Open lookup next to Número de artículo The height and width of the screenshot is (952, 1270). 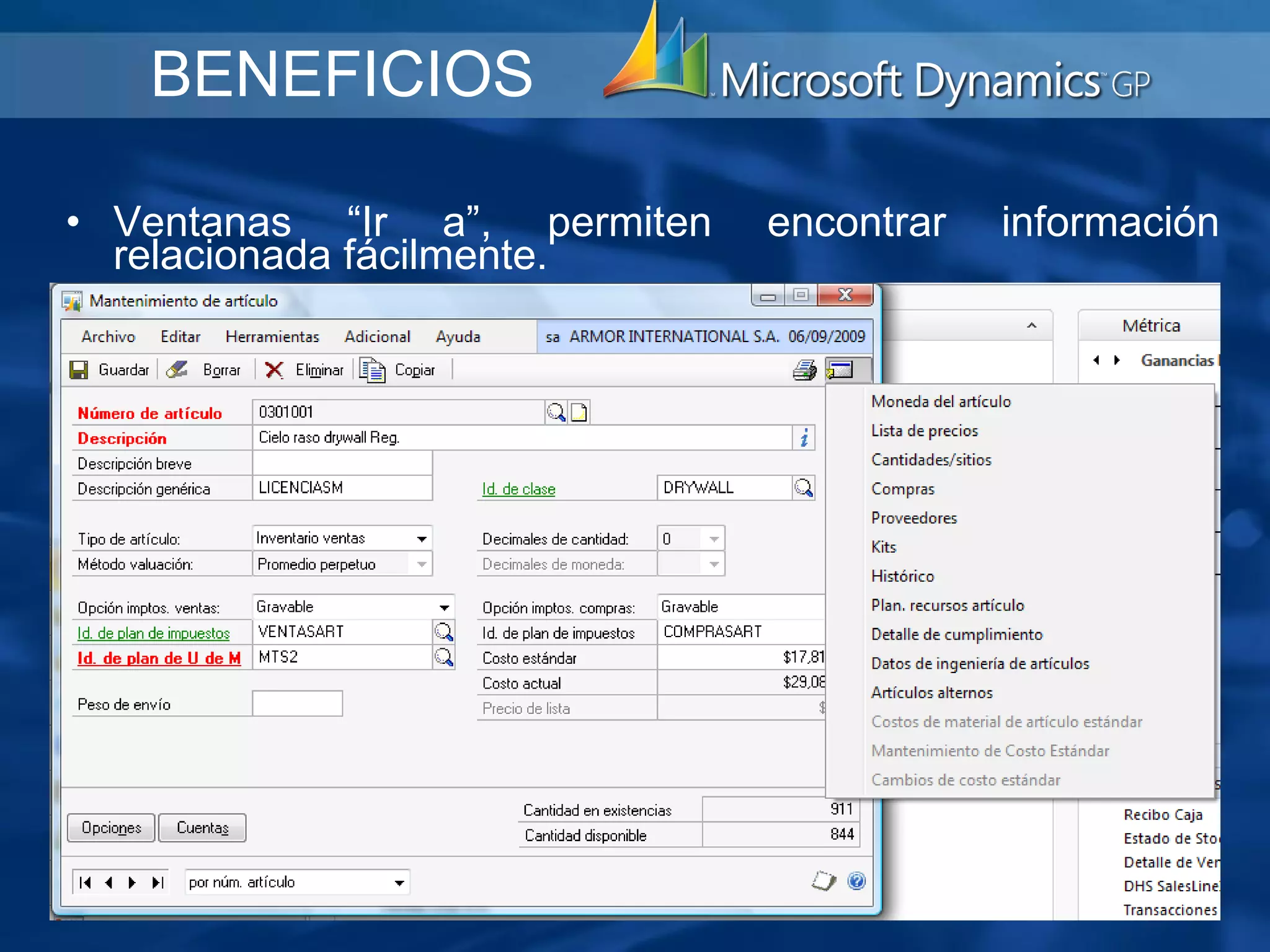coord(556,412)
